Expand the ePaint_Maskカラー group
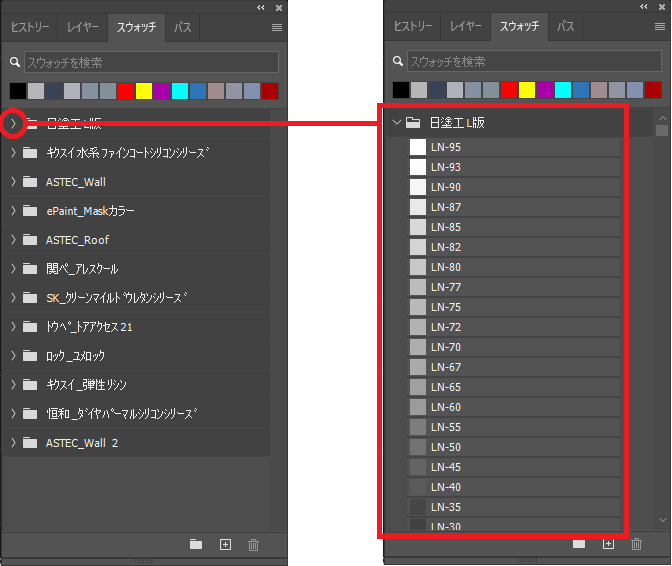This screenshot has height=566, width=672. [x=13, y=210]
